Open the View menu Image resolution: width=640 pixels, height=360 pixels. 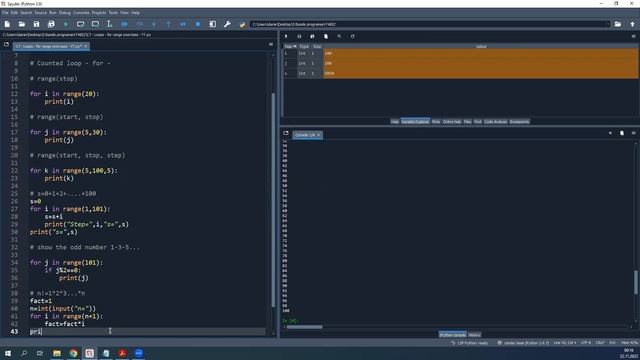point(124,13)
